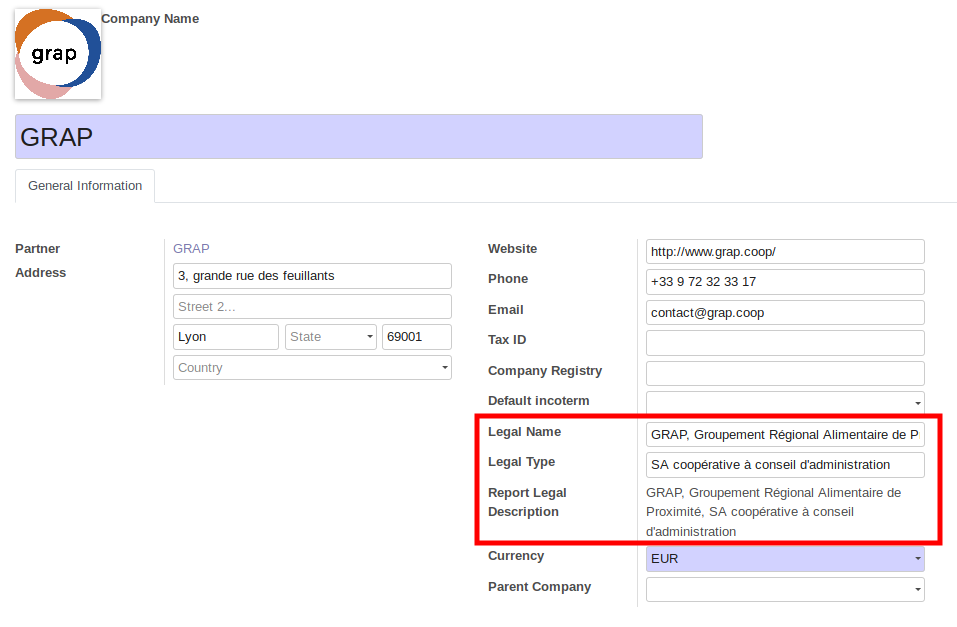Click the Tax ID label
The image size is (957, 627).
[507, 339]
